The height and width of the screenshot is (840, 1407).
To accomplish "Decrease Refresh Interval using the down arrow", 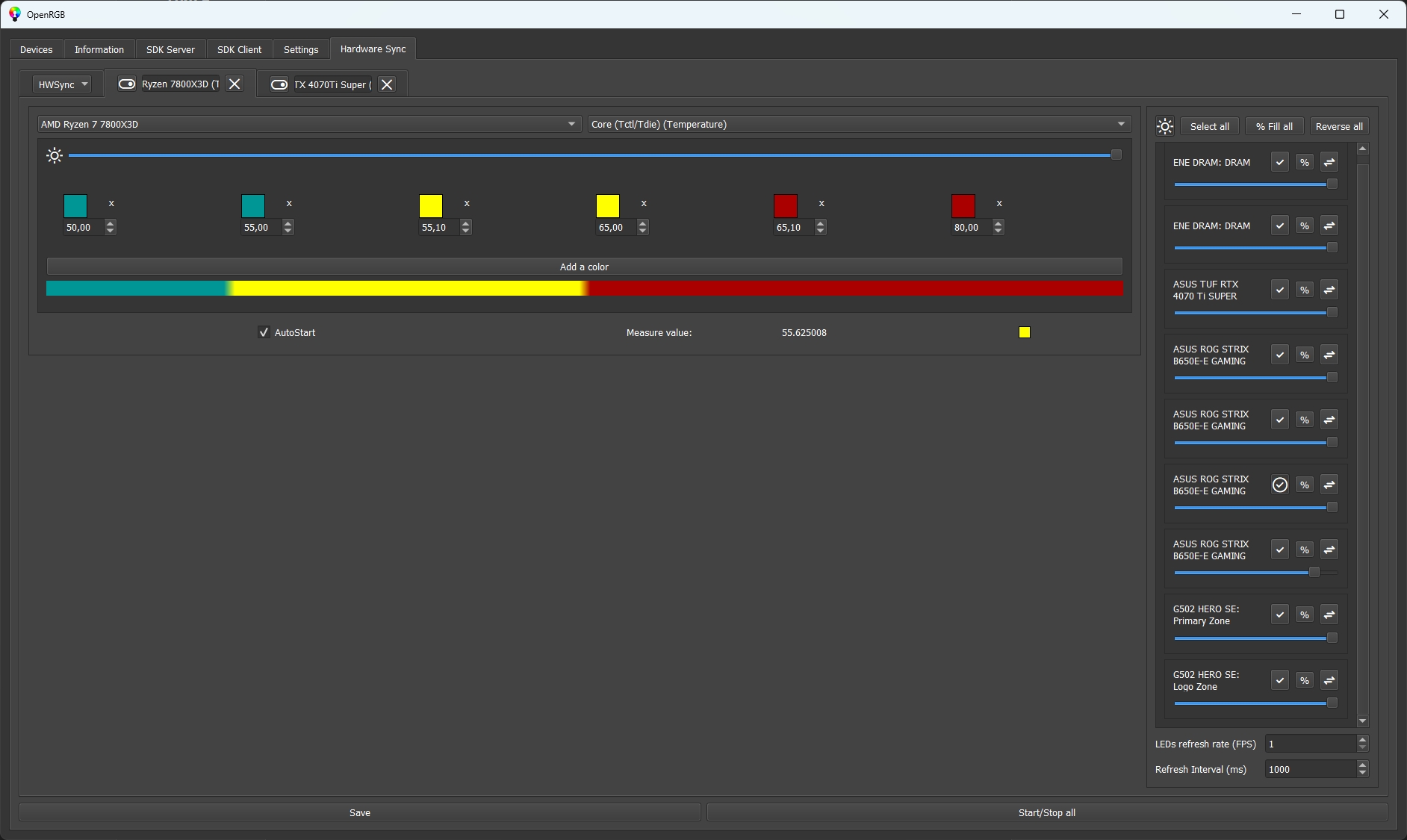I will (x=1363, y=773).
